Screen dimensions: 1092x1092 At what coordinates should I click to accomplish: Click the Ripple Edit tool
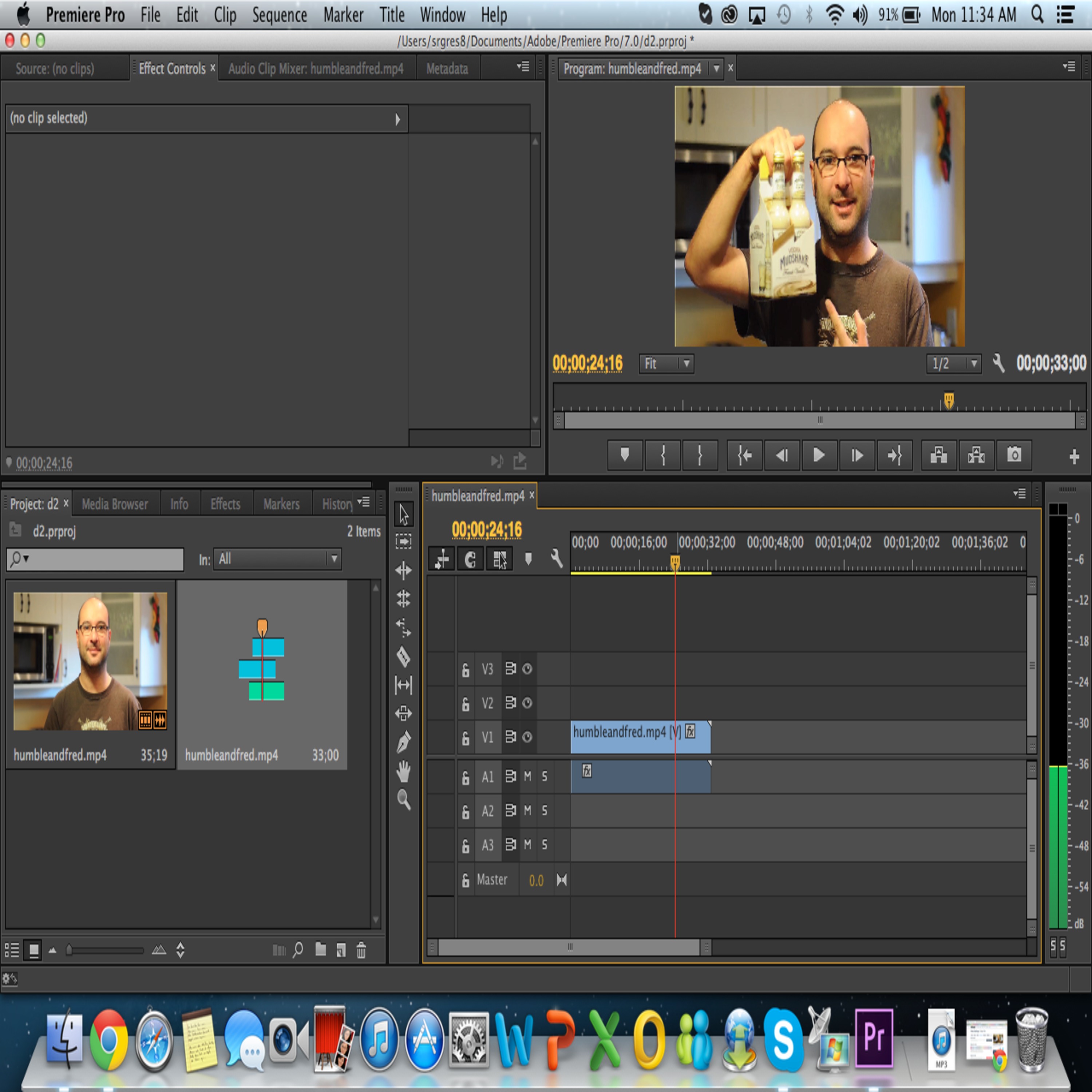pos(403,570)
